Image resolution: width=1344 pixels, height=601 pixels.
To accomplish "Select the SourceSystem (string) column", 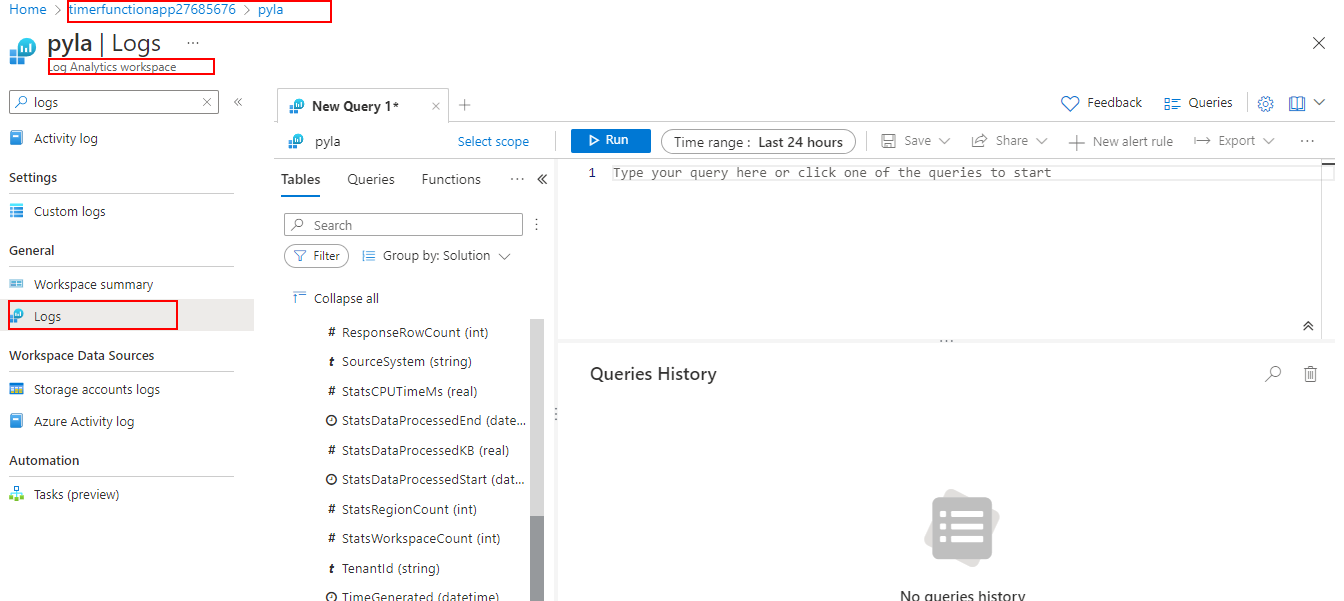I will pyautogui.click(x=399, y=362).
